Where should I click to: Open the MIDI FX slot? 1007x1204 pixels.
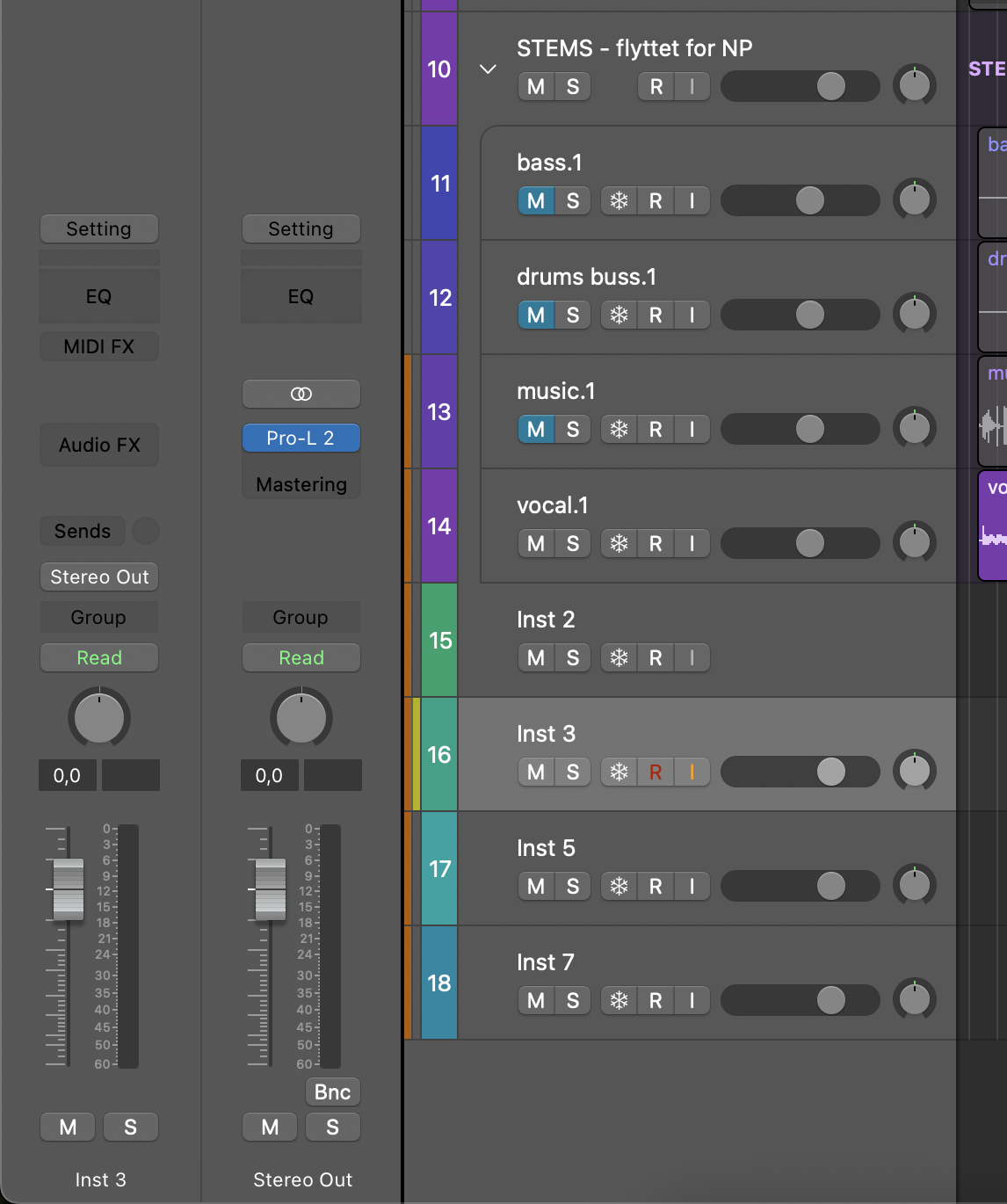[x=99, y=346]
